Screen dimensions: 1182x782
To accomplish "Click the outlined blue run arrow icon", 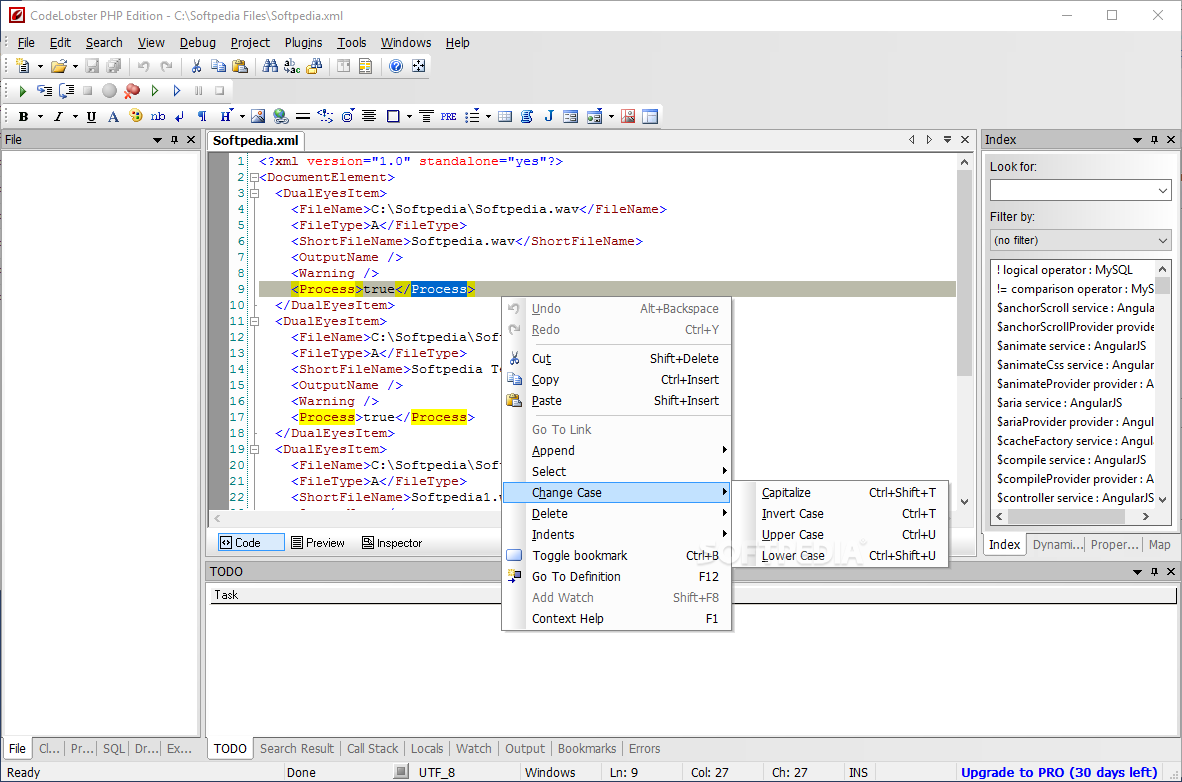I will (176, 91).
